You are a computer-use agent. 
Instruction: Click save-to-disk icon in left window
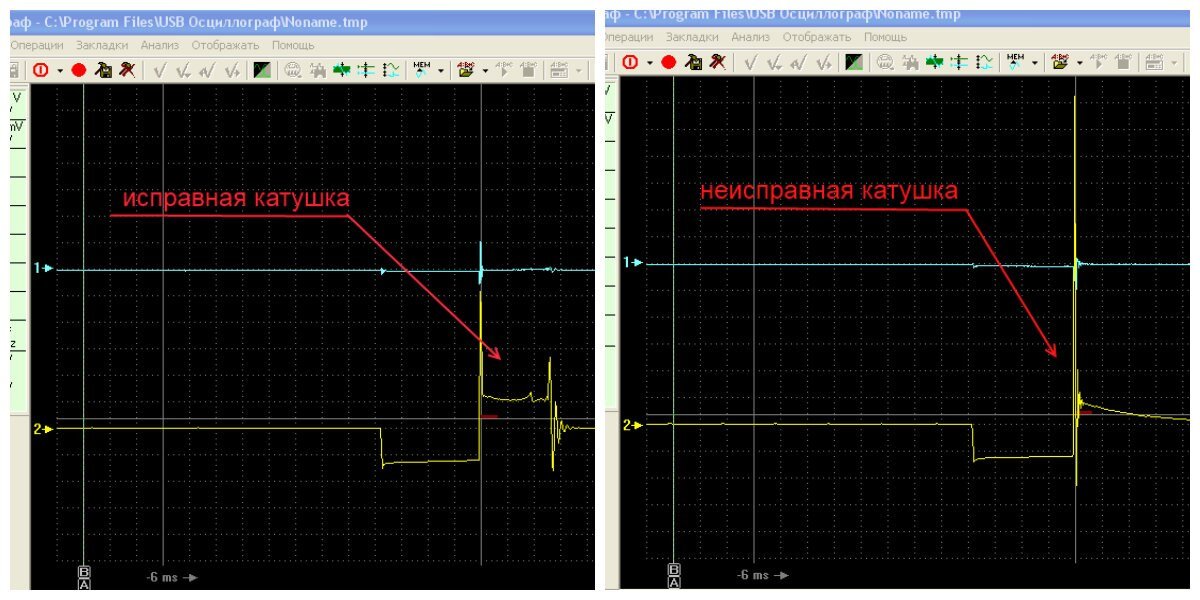[103, 70]
